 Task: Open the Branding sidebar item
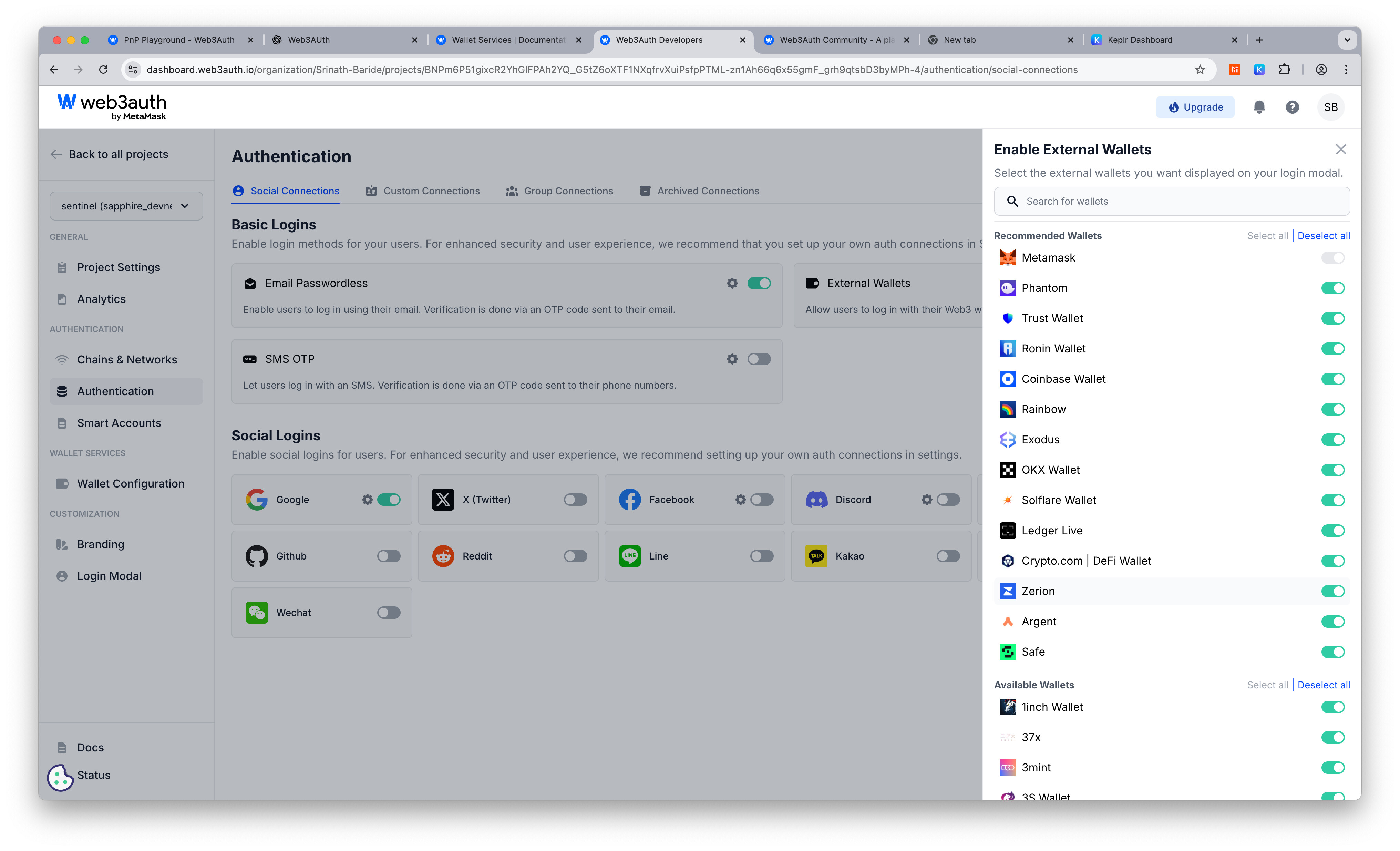click(126, 544)
